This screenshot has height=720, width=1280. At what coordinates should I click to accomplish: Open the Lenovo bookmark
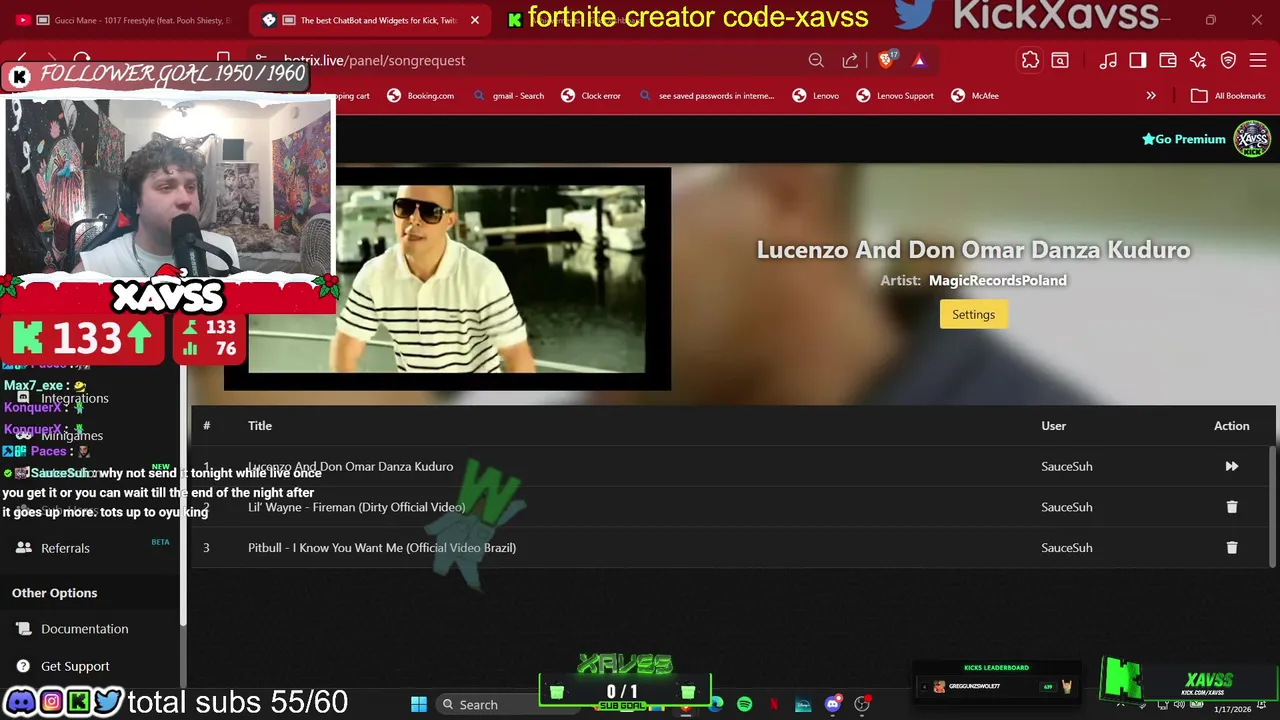point(816,96)
